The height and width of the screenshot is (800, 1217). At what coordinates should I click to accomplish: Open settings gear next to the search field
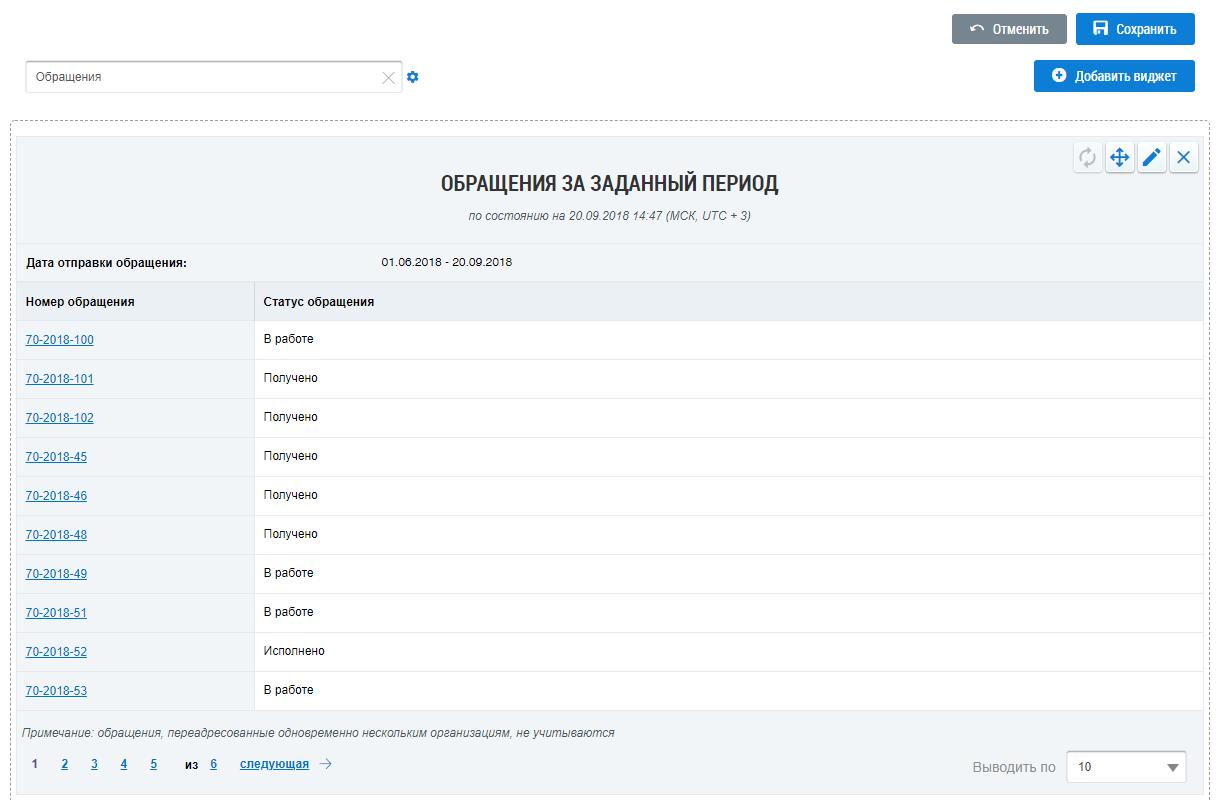click(x=413, y=77)
